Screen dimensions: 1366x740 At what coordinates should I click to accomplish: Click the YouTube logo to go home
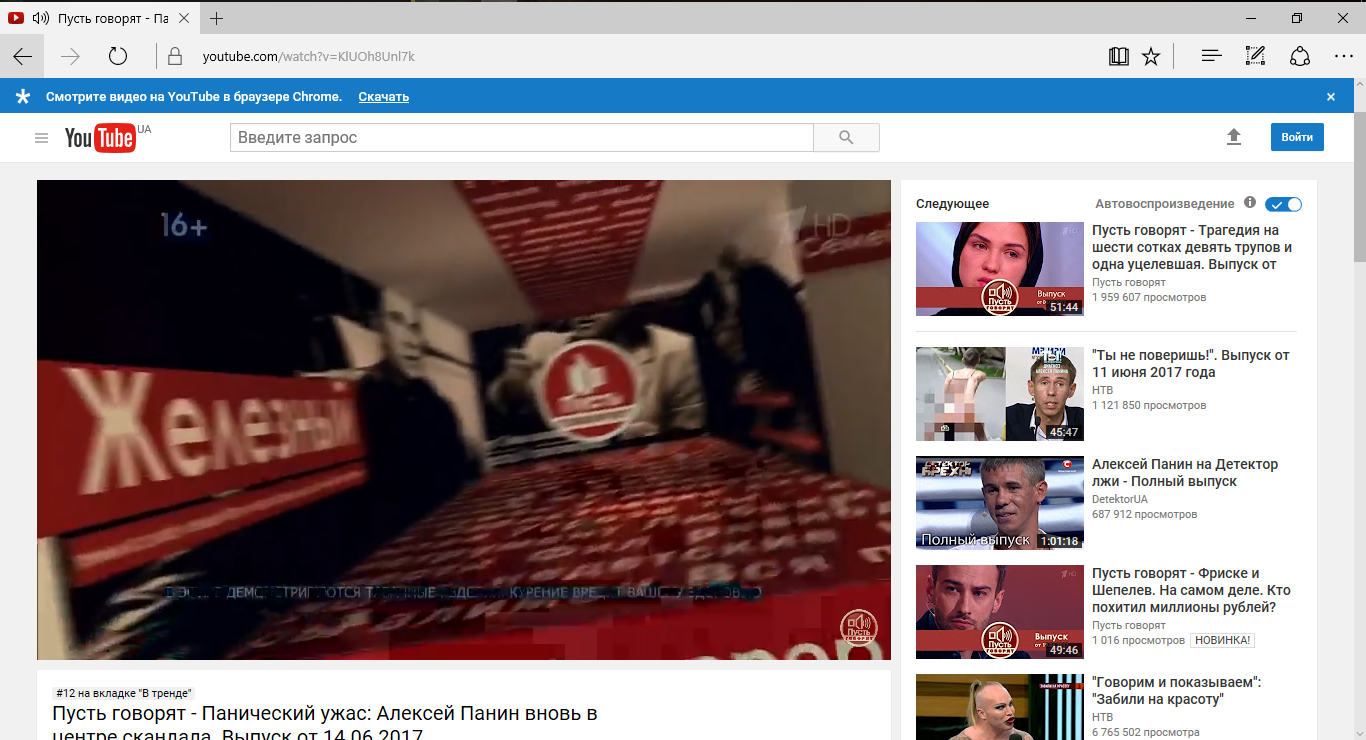pyautogui.click(x=100, y=137)
